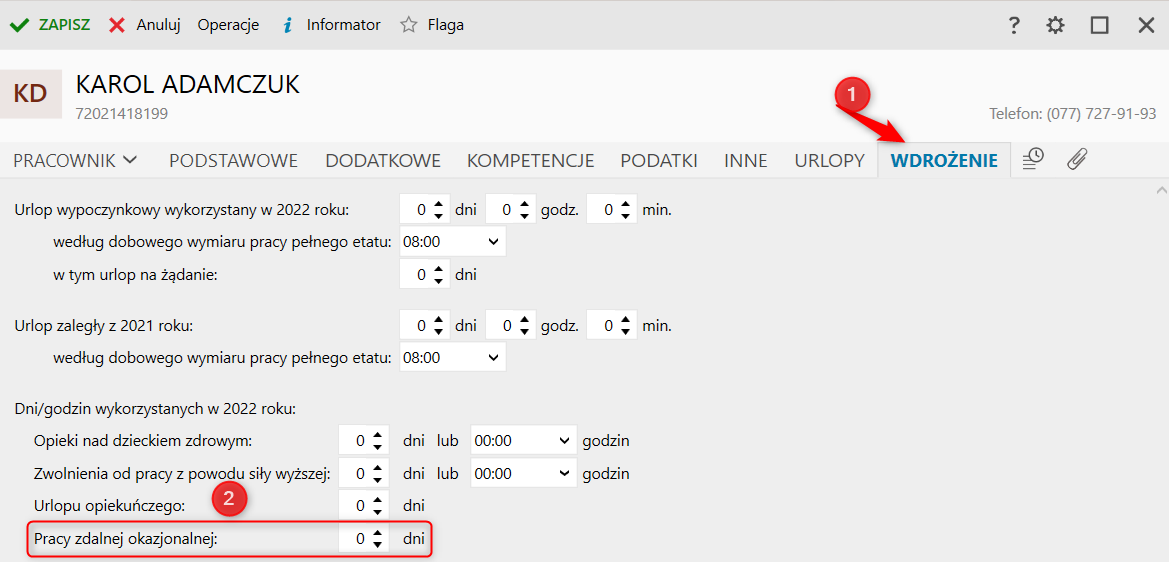Increase 2022 vacation days value
The width and height of the screenshot is (1169, 562).
(440, 205)
